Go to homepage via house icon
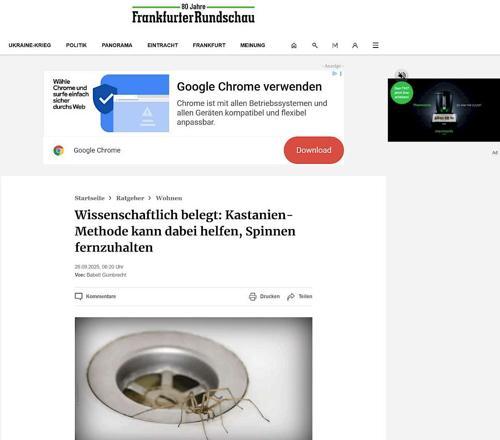Viewport: 500px width, 440px height. pos(294,45)
